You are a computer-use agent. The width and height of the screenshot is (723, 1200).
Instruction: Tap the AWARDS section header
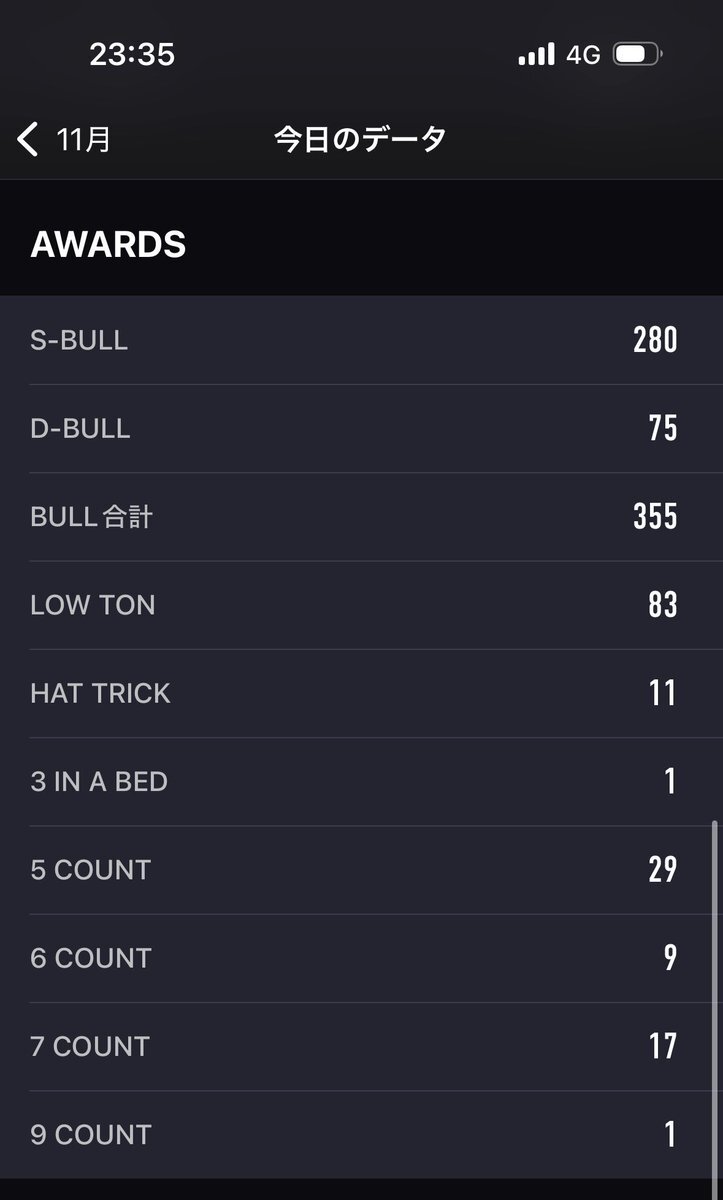(108, 244)
